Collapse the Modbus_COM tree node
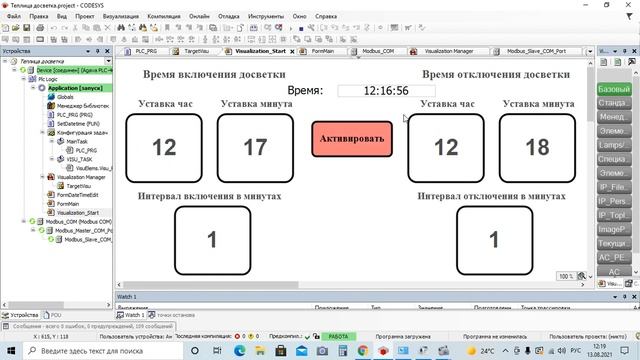This screenshot has width=640, height=360. (24, 221)
